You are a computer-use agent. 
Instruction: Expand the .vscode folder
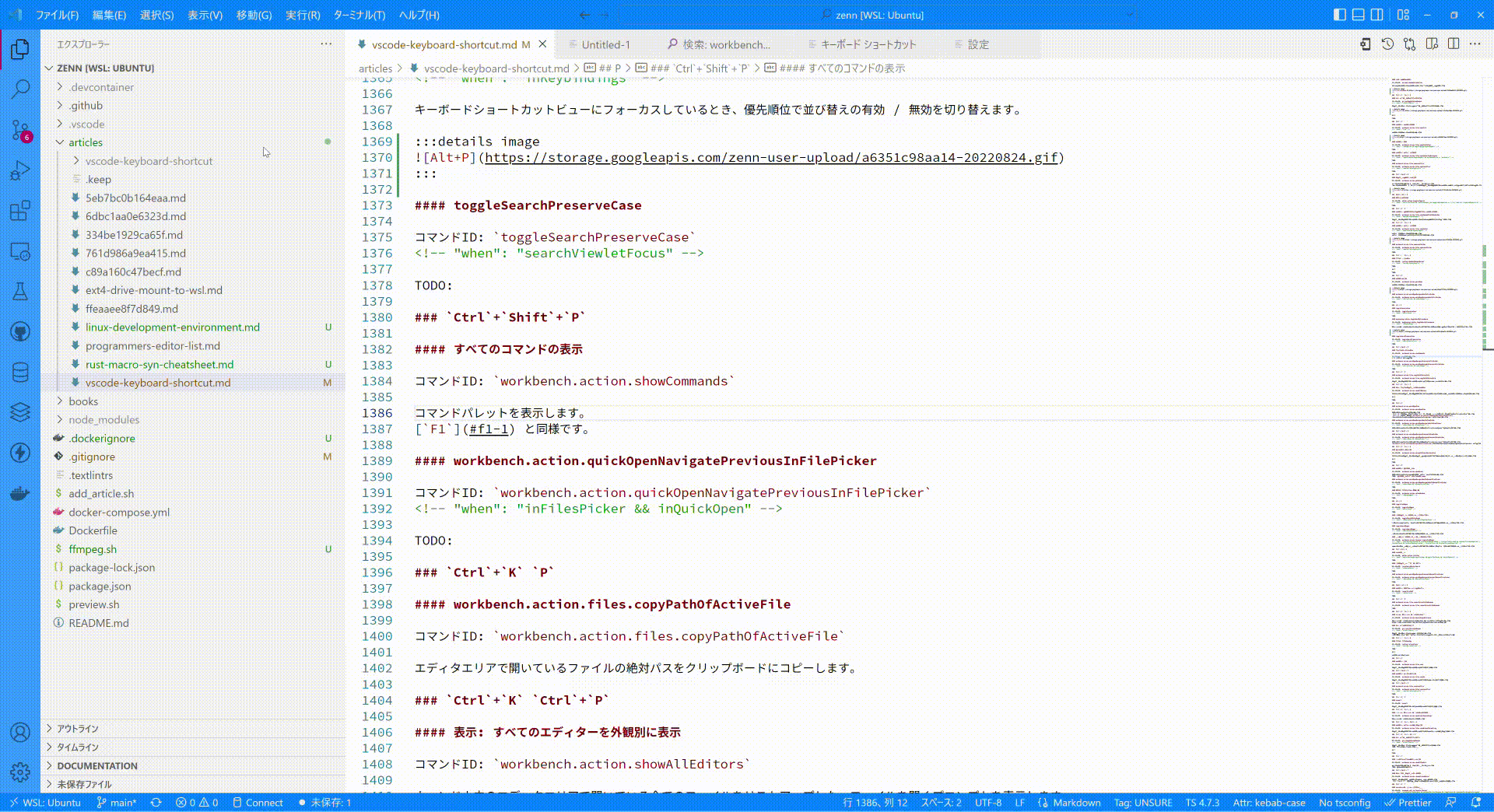coord(86,124)
